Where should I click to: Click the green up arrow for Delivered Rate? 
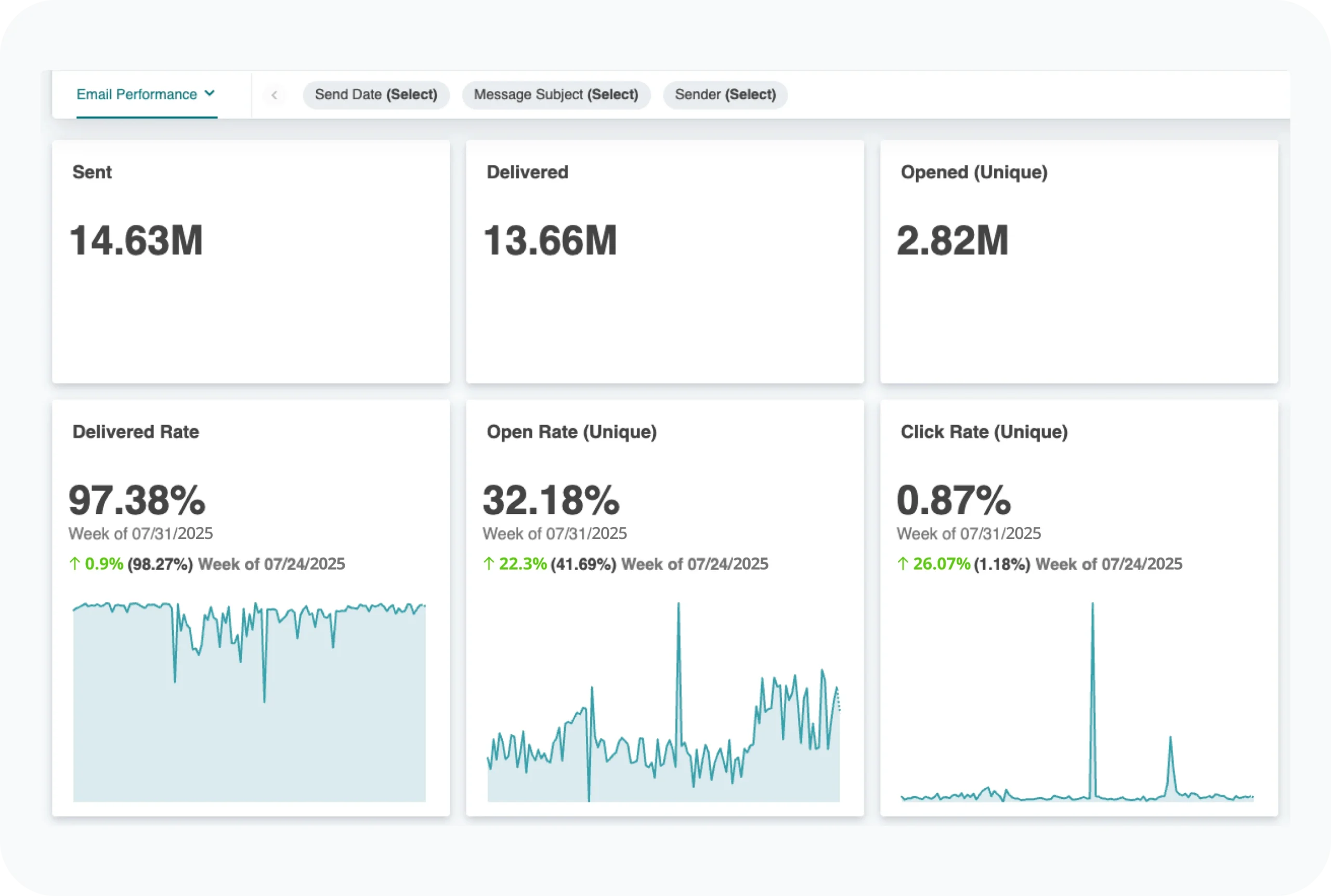(74, 564)
